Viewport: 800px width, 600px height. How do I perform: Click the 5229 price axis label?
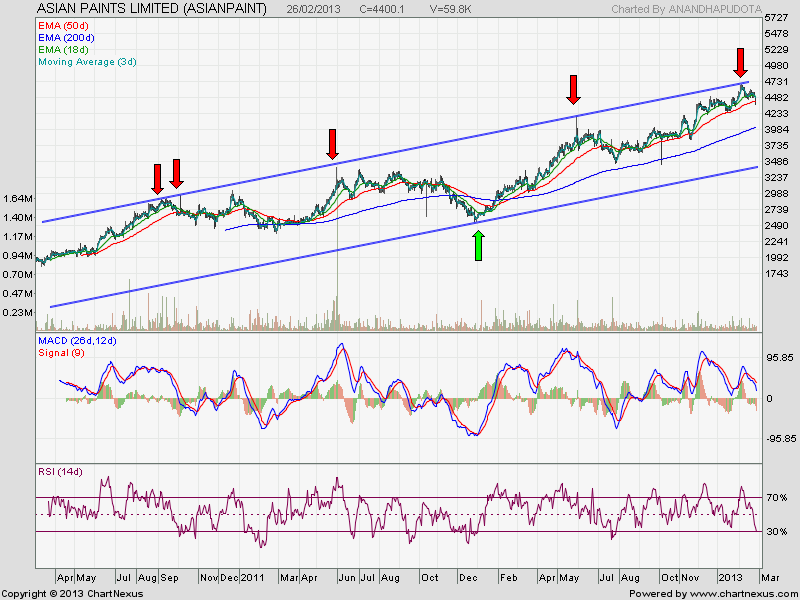tap(776, 49)
